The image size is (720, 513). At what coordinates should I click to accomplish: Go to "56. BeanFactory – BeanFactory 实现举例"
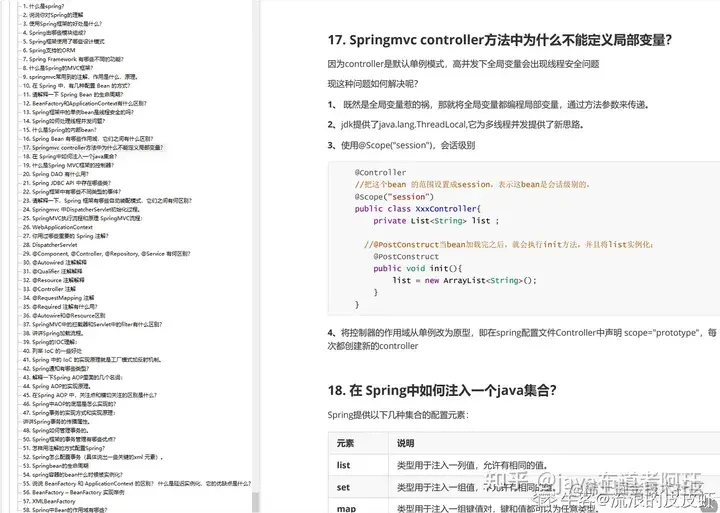[73, 492]
